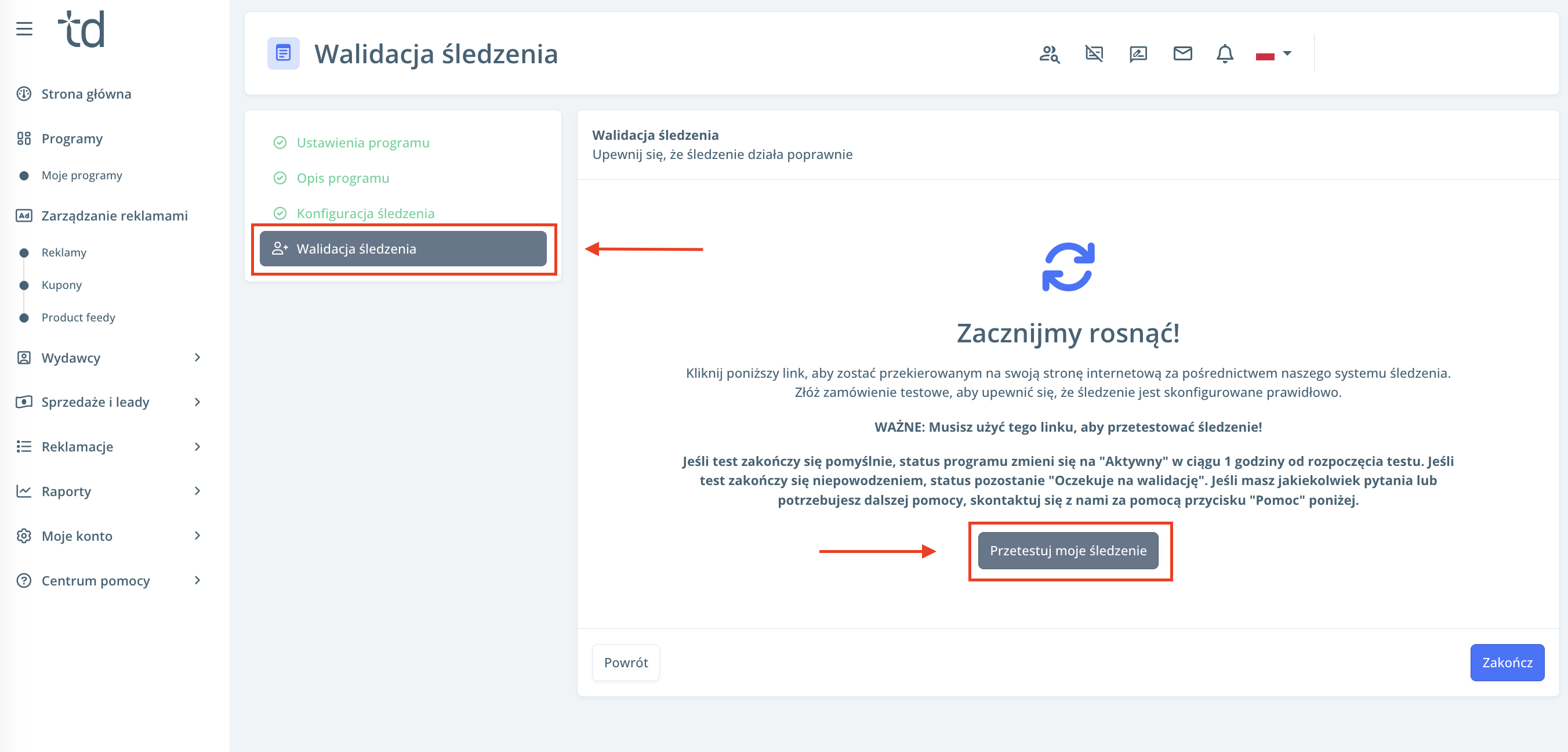
Task: Click the td logo
Action: coord(82,28)
